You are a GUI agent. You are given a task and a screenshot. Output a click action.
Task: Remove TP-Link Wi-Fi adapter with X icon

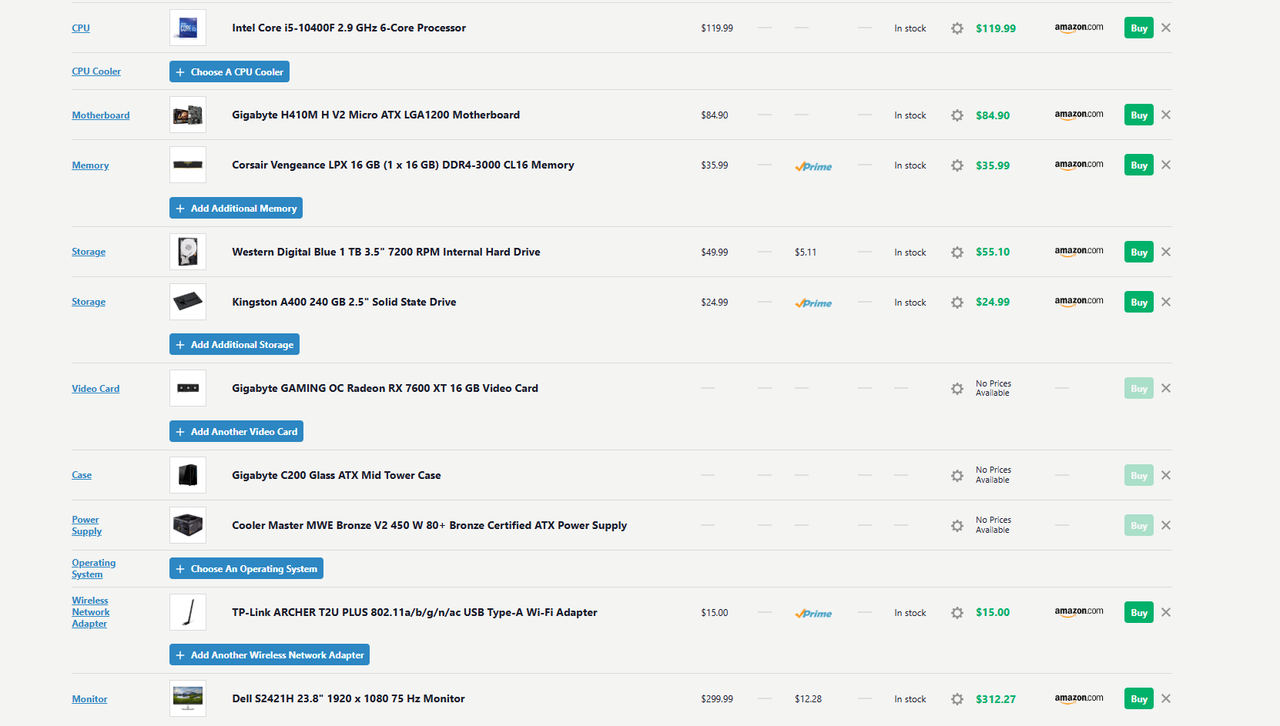tap(1166, 612)
